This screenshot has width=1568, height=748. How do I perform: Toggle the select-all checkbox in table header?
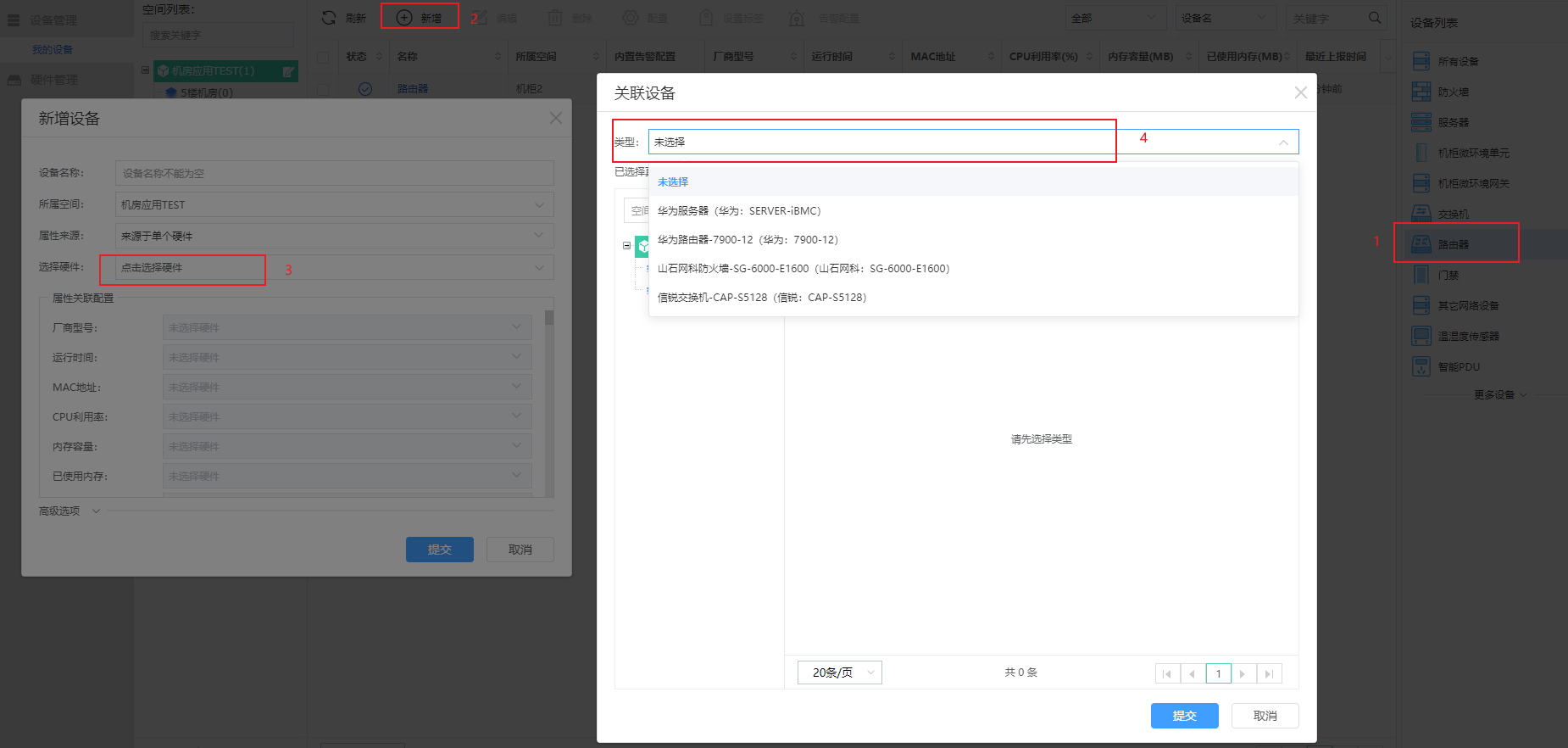point(323,57)
